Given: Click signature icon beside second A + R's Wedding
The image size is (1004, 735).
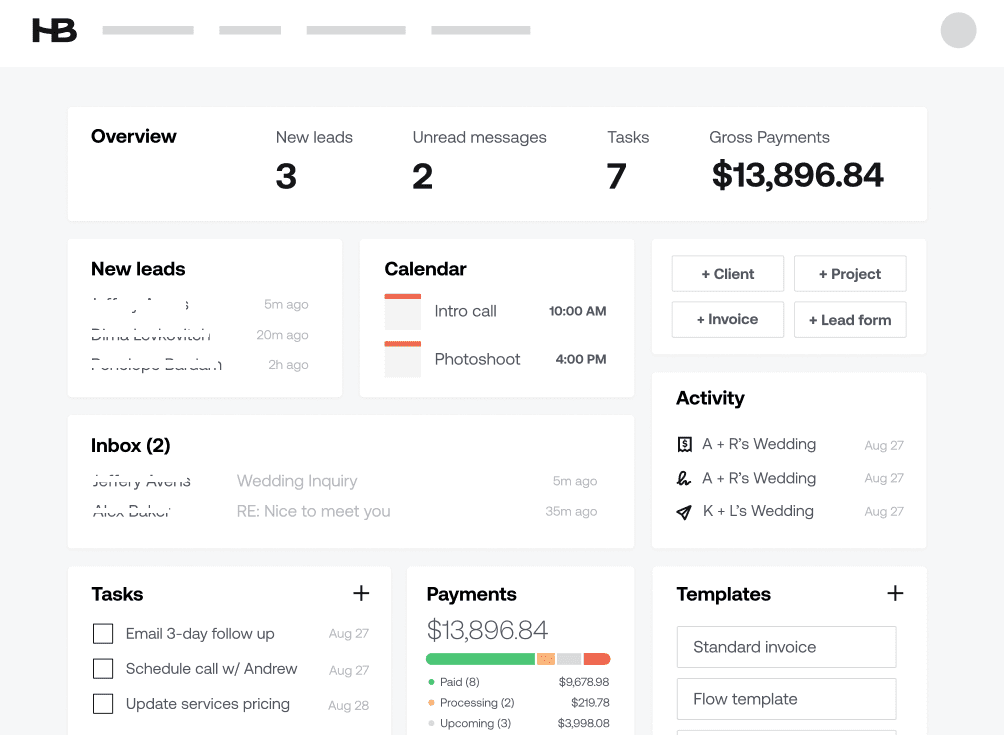Looking at the screenshot, I should 684,478.
